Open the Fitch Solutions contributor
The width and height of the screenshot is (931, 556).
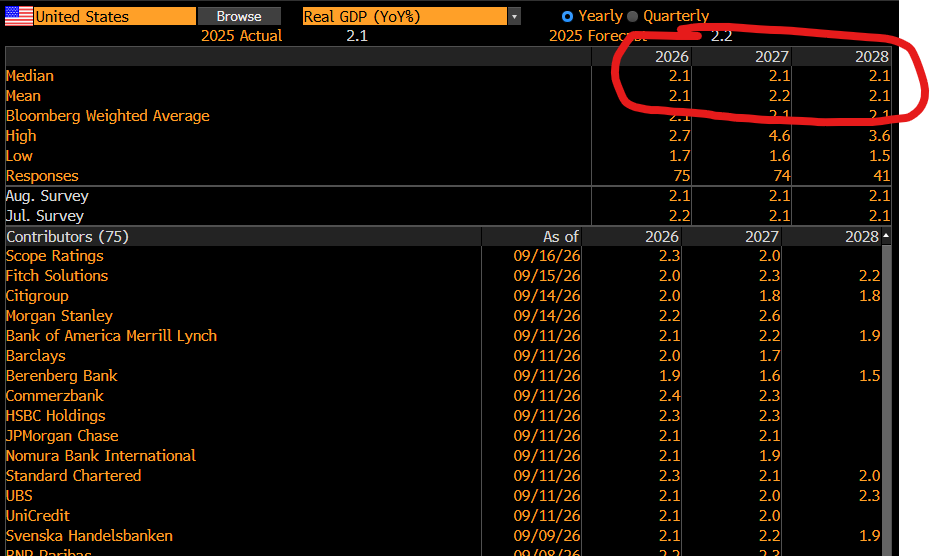57,276
